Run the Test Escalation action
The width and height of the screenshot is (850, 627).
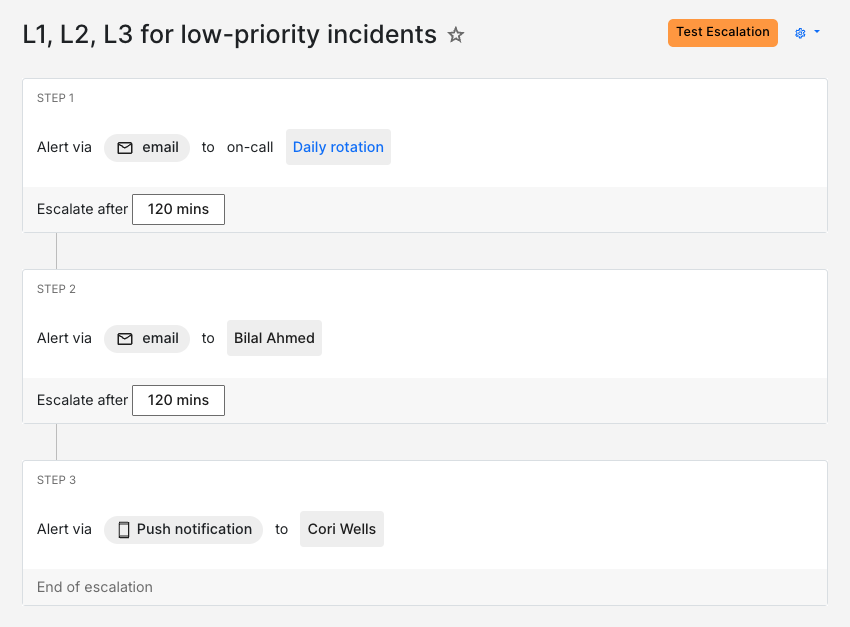click(x=722, y=32)
